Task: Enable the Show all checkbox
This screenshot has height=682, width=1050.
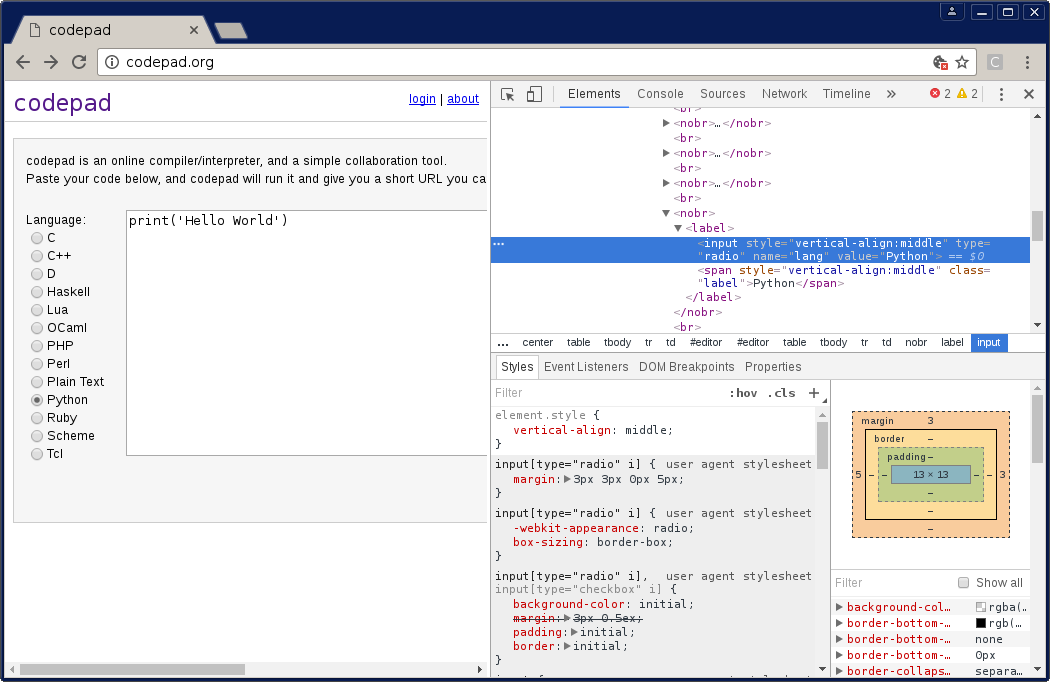Action: tap(964, 583)
